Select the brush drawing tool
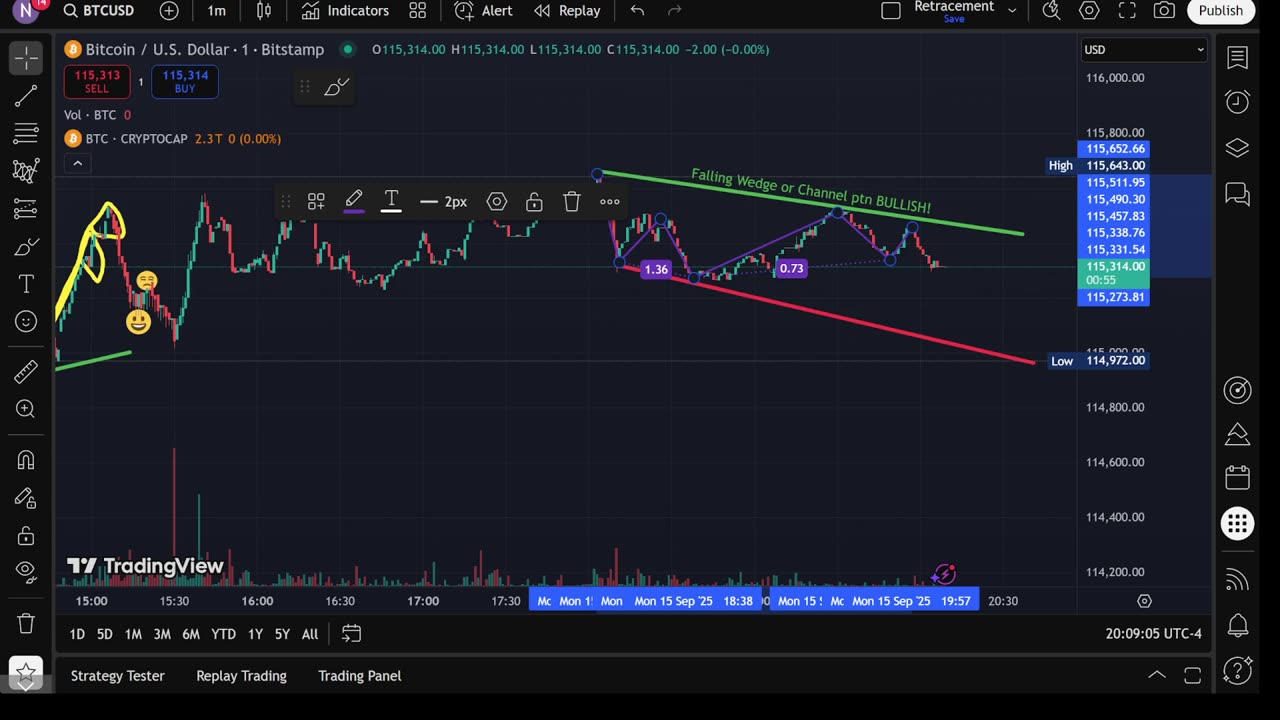1280x720 pixels. (26, 247)
